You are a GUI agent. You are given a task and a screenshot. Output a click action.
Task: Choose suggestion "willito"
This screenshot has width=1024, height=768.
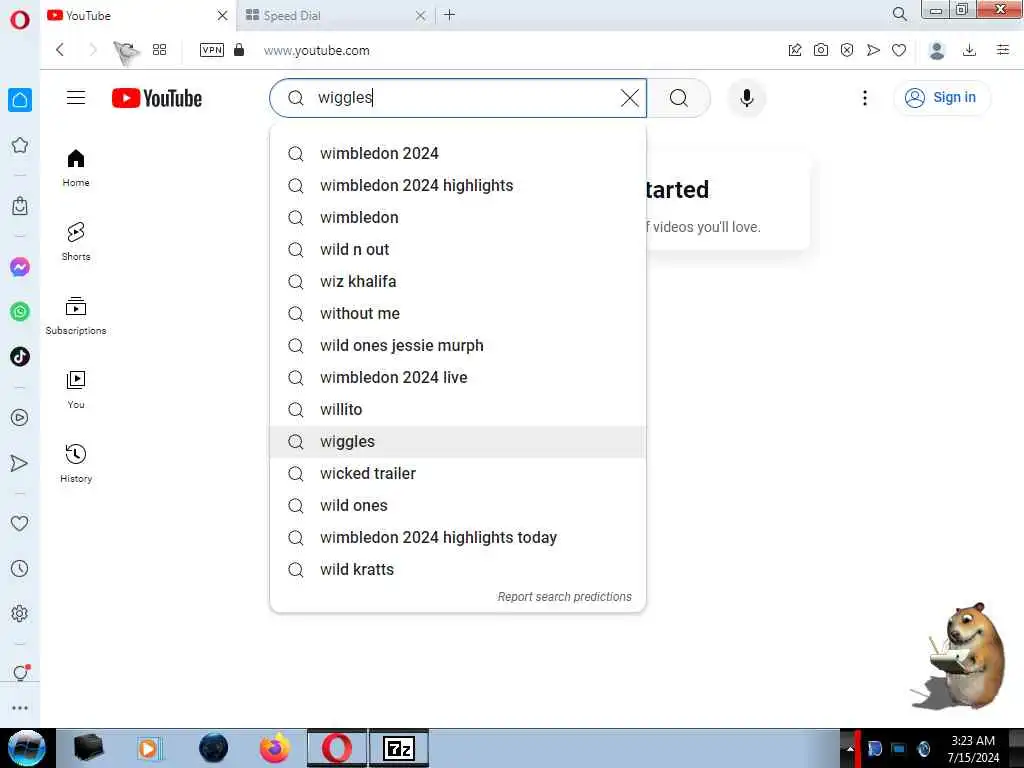click(x=457, y=409)
